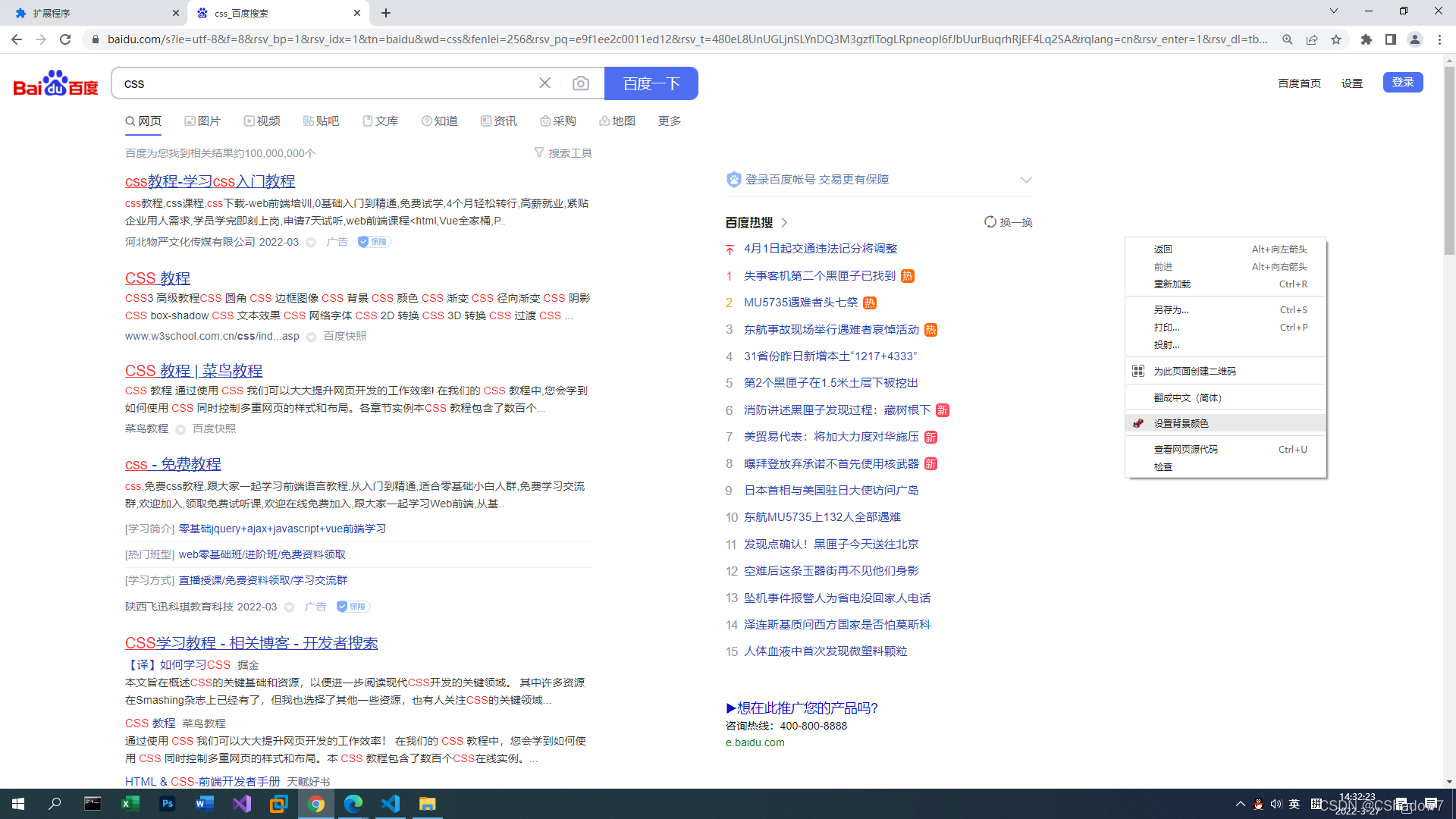Open the tab search dropdown arrow
The width and height of the screenshot is (1456, 819).
1334,11
